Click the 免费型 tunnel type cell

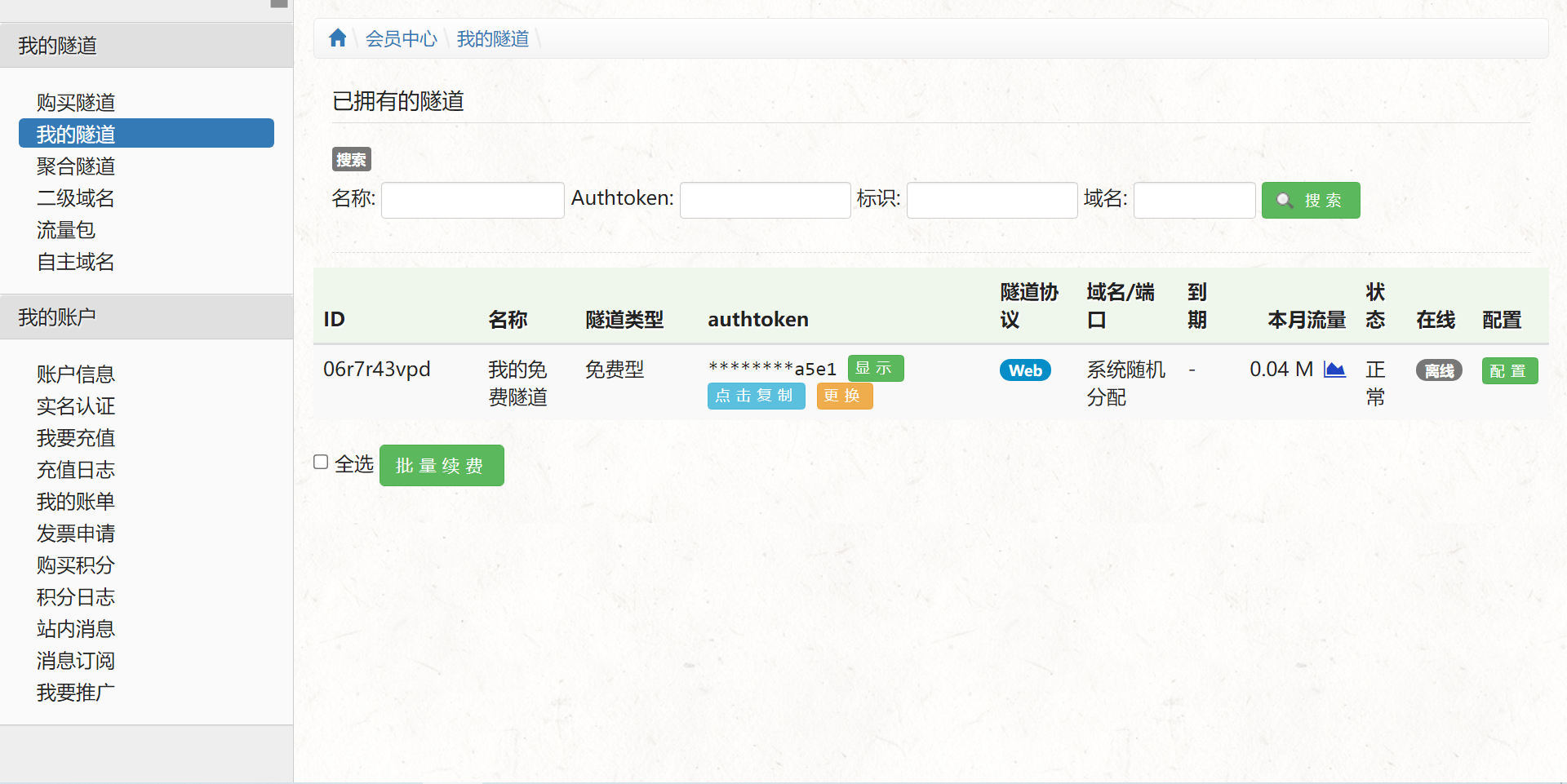(615, 369)
